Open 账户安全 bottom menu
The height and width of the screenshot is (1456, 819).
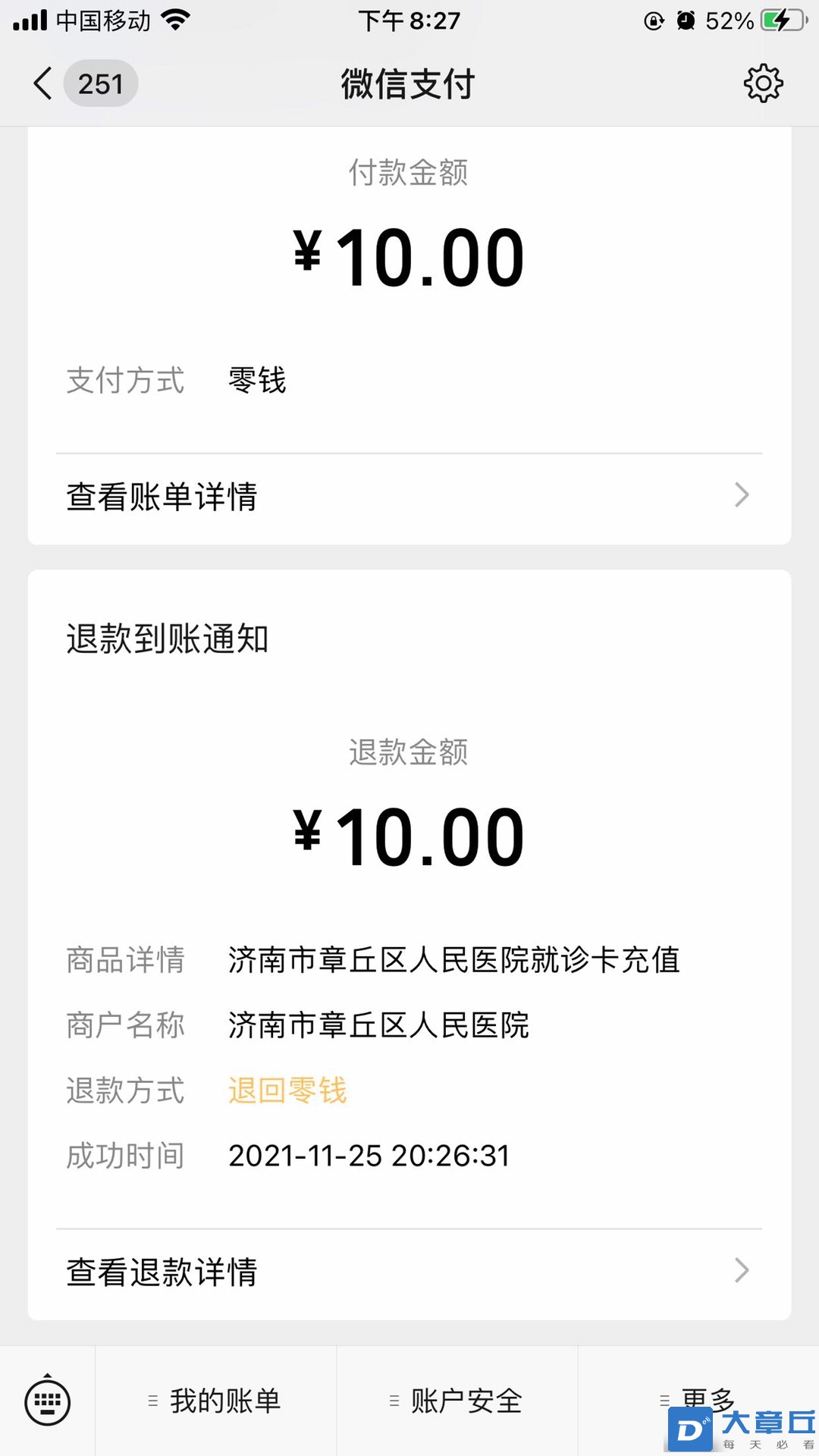coord(457,1401)
